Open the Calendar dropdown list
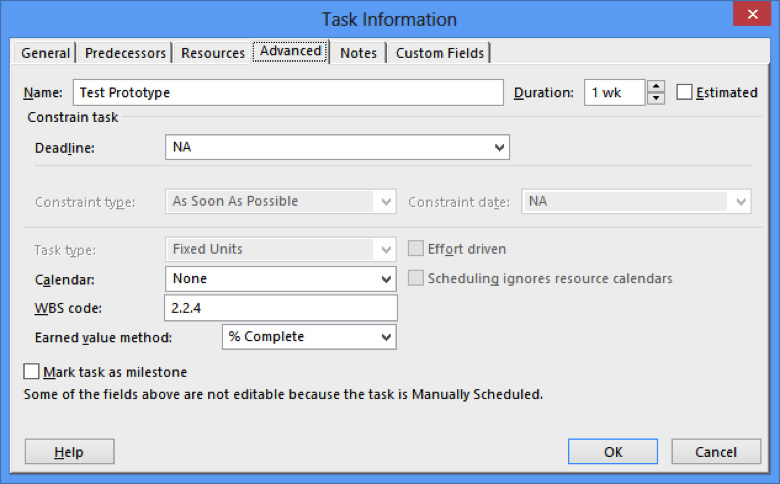Image resolution: width=780 pixels, height=484 pixels. click(387, 279)
